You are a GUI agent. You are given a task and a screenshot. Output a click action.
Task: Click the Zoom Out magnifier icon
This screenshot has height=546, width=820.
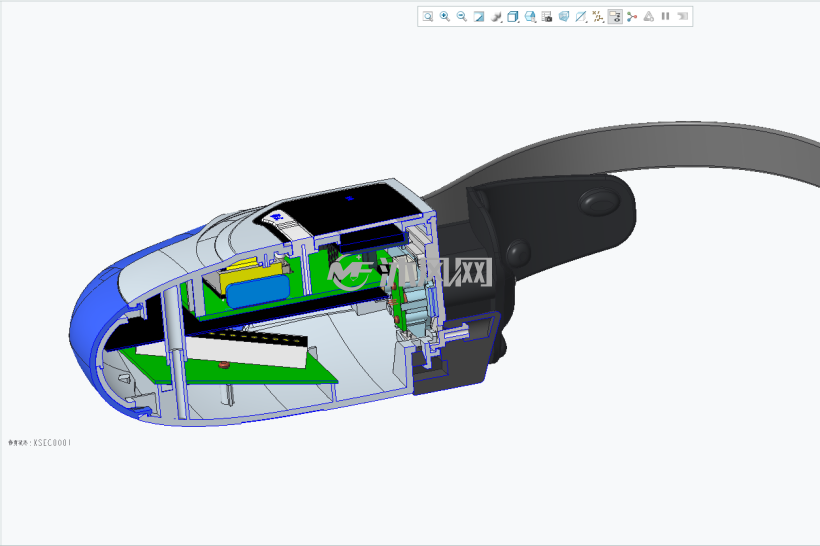click(x=461, y=17)
